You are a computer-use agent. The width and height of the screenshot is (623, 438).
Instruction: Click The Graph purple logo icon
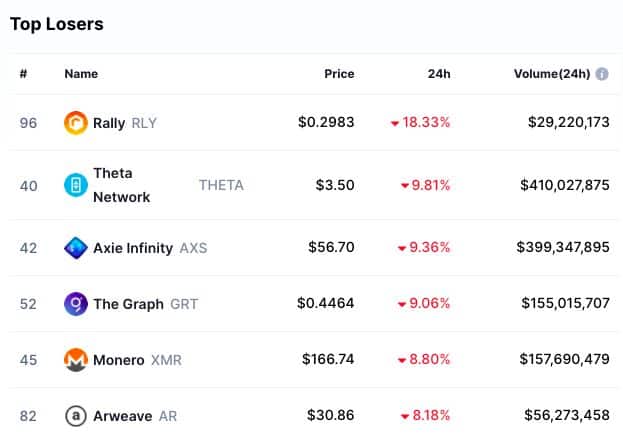pyautogui.click(x=75, y=304)
